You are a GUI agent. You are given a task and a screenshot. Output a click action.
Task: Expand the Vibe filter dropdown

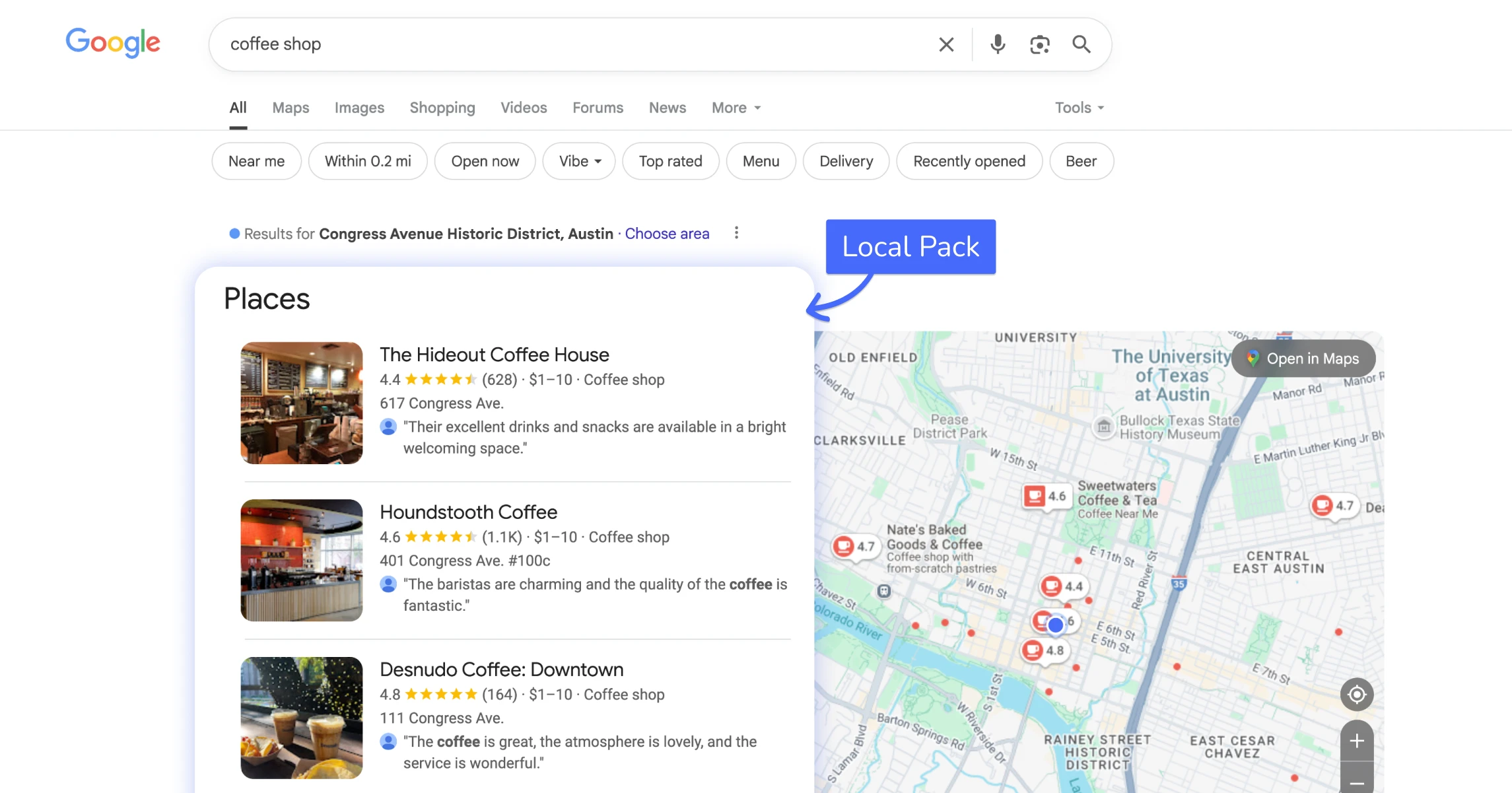(579, 161)
